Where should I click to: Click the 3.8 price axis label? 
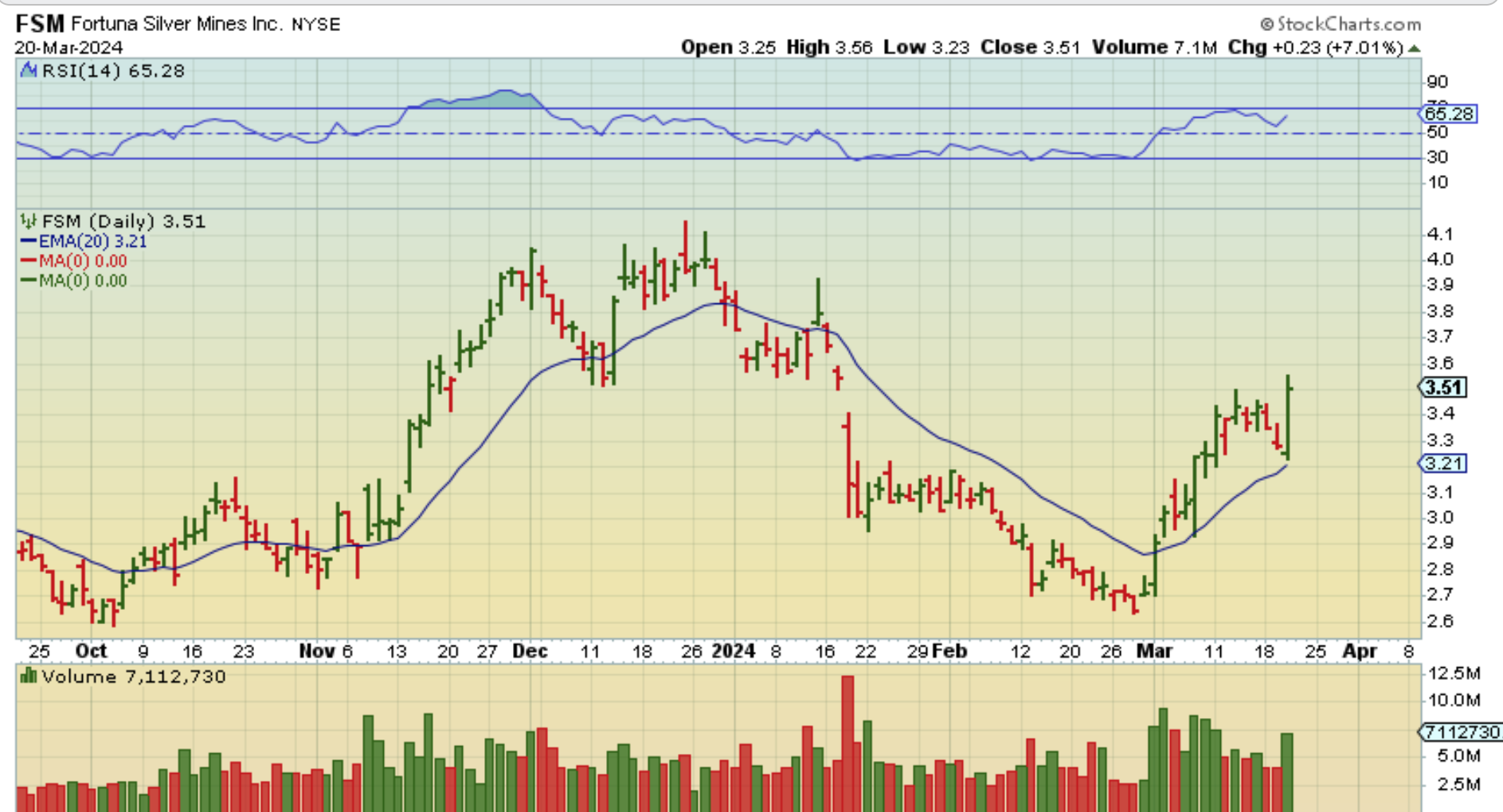1440,311
